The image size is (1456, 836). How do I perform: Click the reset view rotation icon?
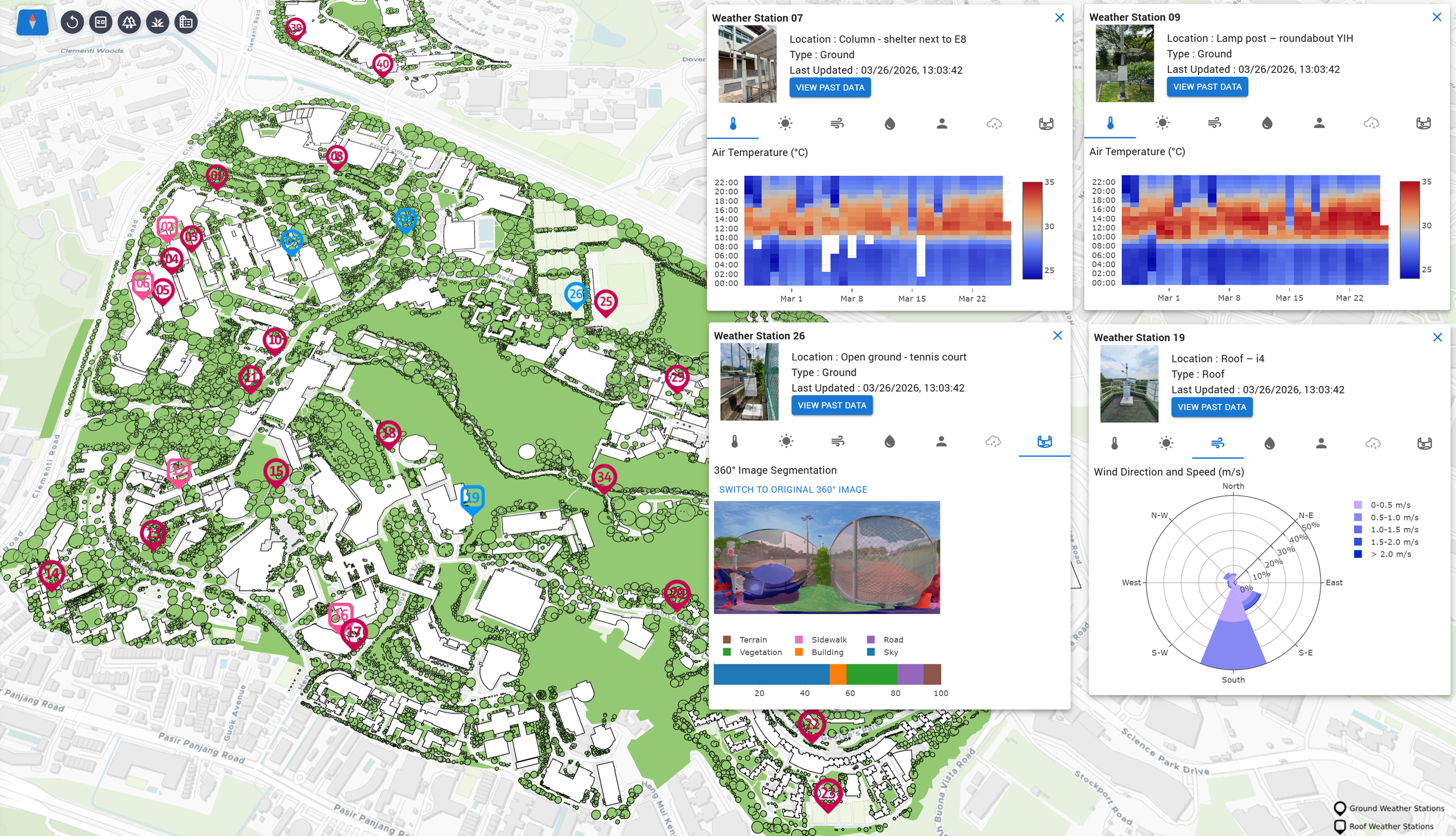click(72, 22)
